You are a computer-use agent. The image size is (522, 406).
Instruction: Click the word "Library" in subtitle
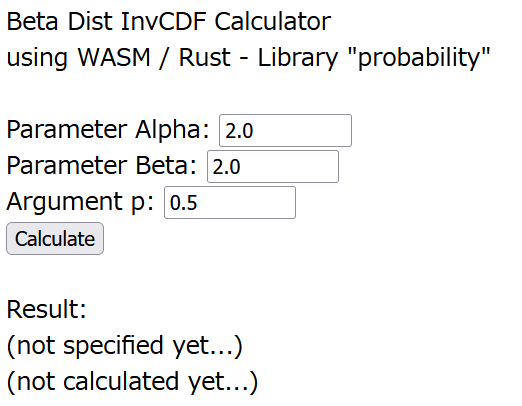coord(298,58)
